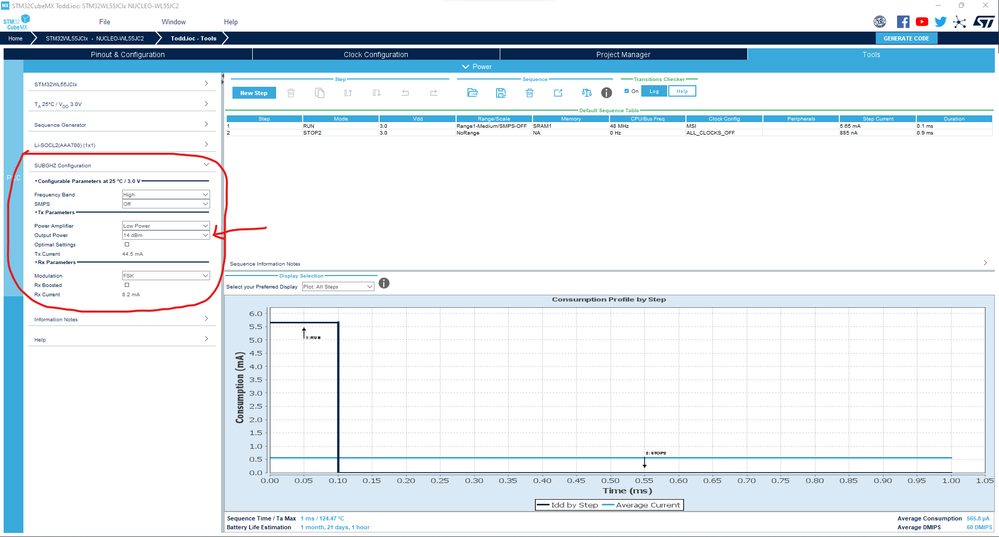Click the ST community network icon
The image size is (999, 537).
coord(959,22)
